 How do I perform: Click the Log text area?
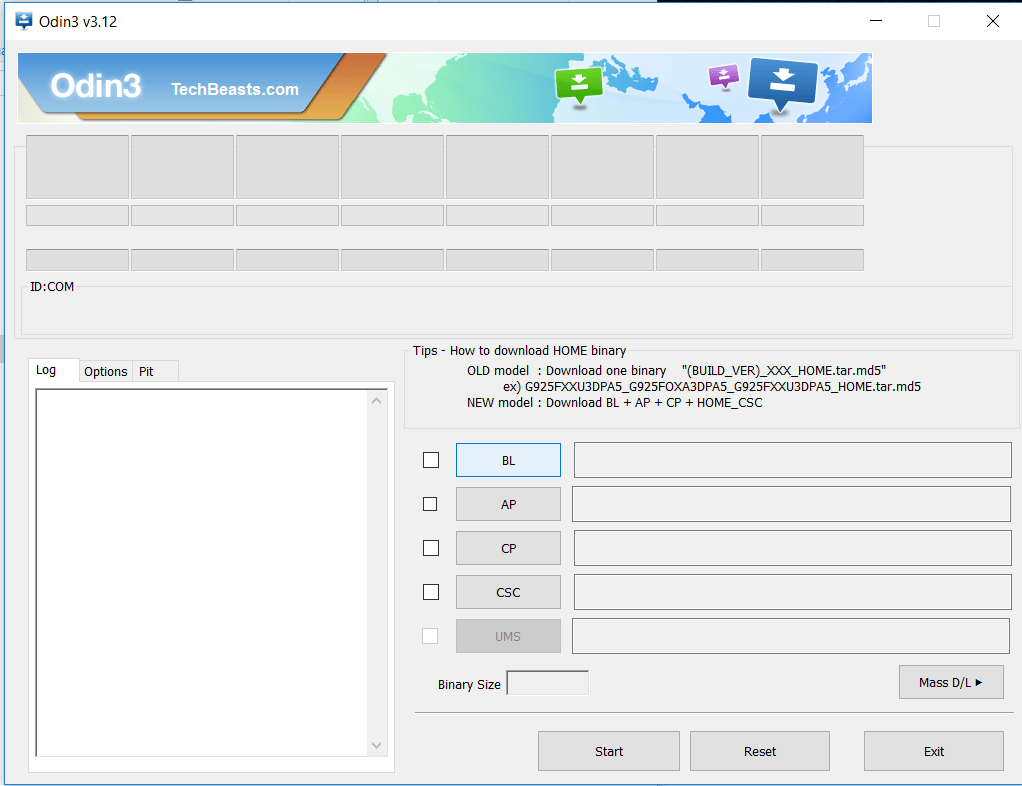[202, 573]
